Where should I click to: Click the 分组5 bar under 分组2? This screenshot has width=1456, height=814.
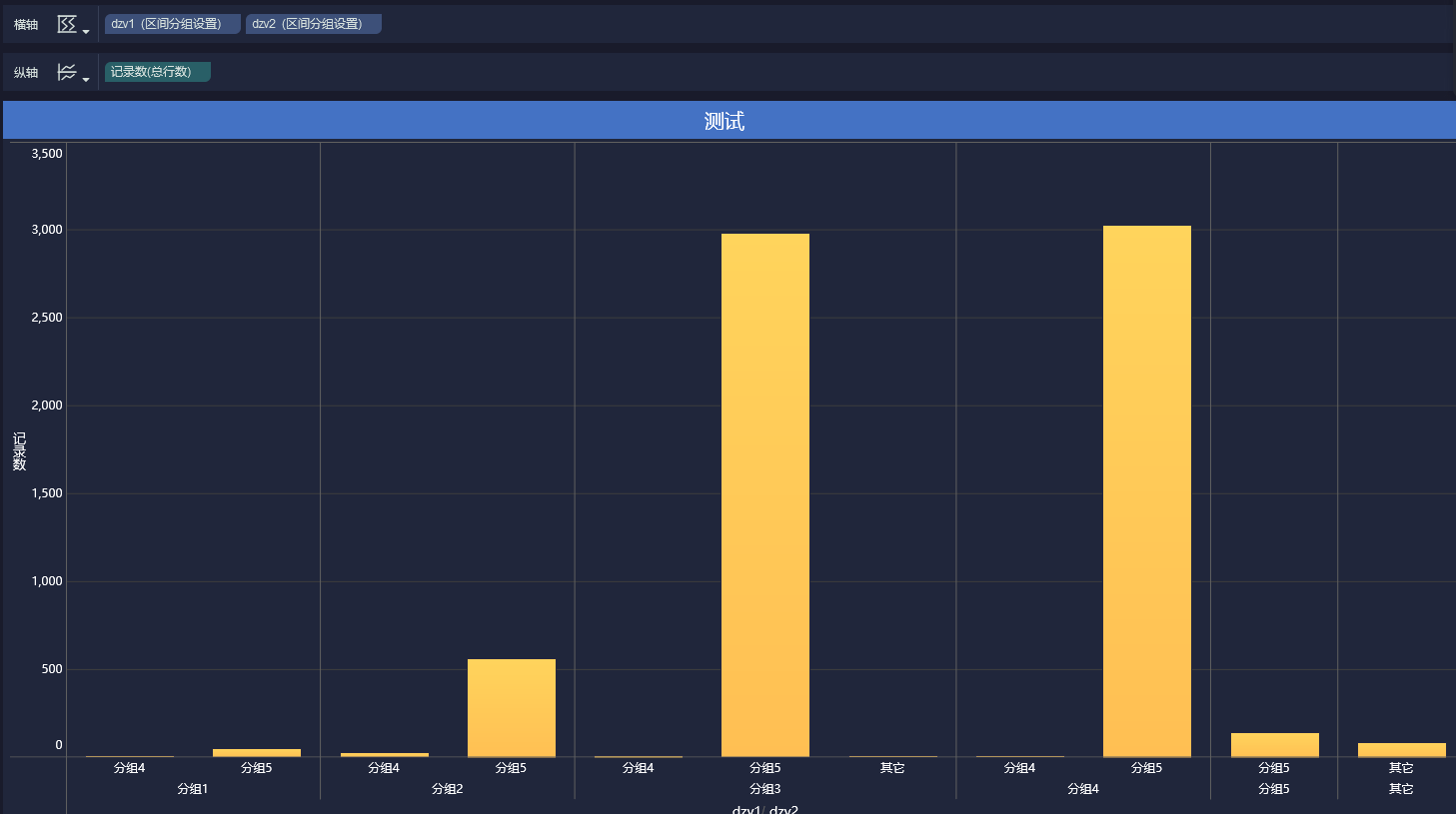click(x=512, y=708)
